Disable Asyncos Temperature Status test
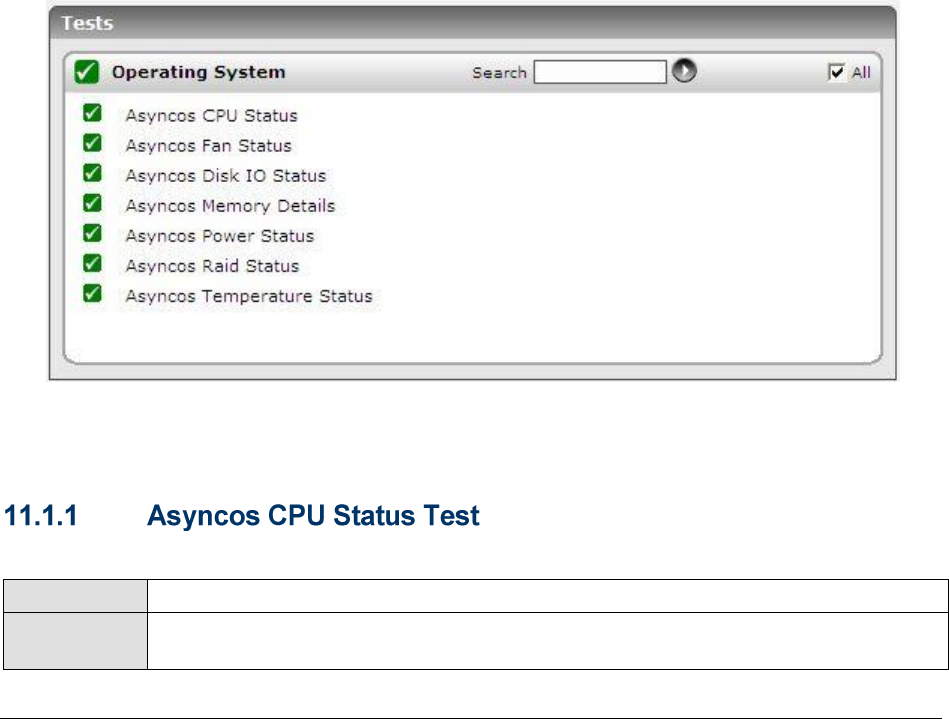The image size is (949, 719). pyautogui.click(x=92, y=294)
